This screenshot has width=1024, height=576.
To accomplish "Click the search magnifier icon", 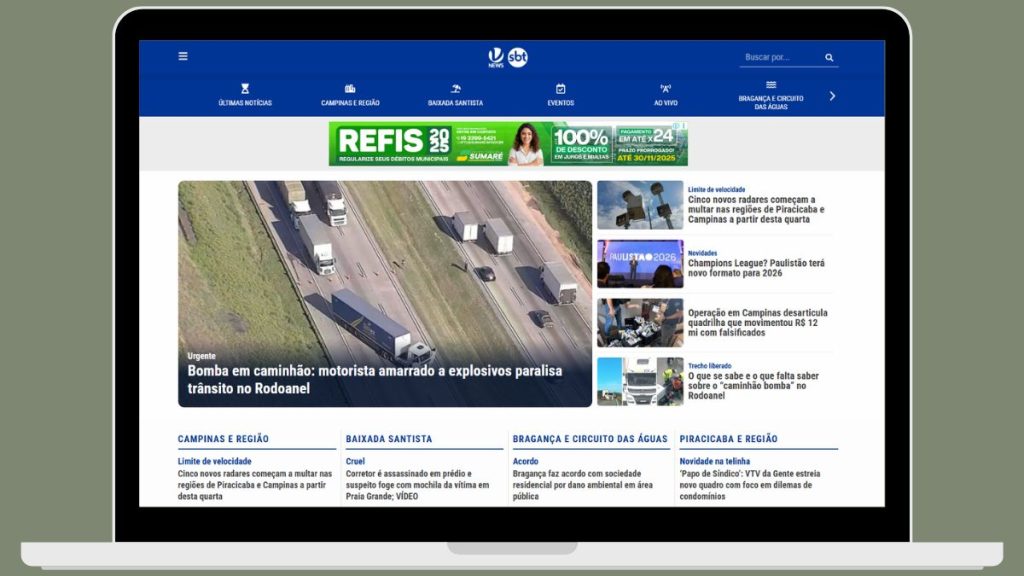I will 829,57.
